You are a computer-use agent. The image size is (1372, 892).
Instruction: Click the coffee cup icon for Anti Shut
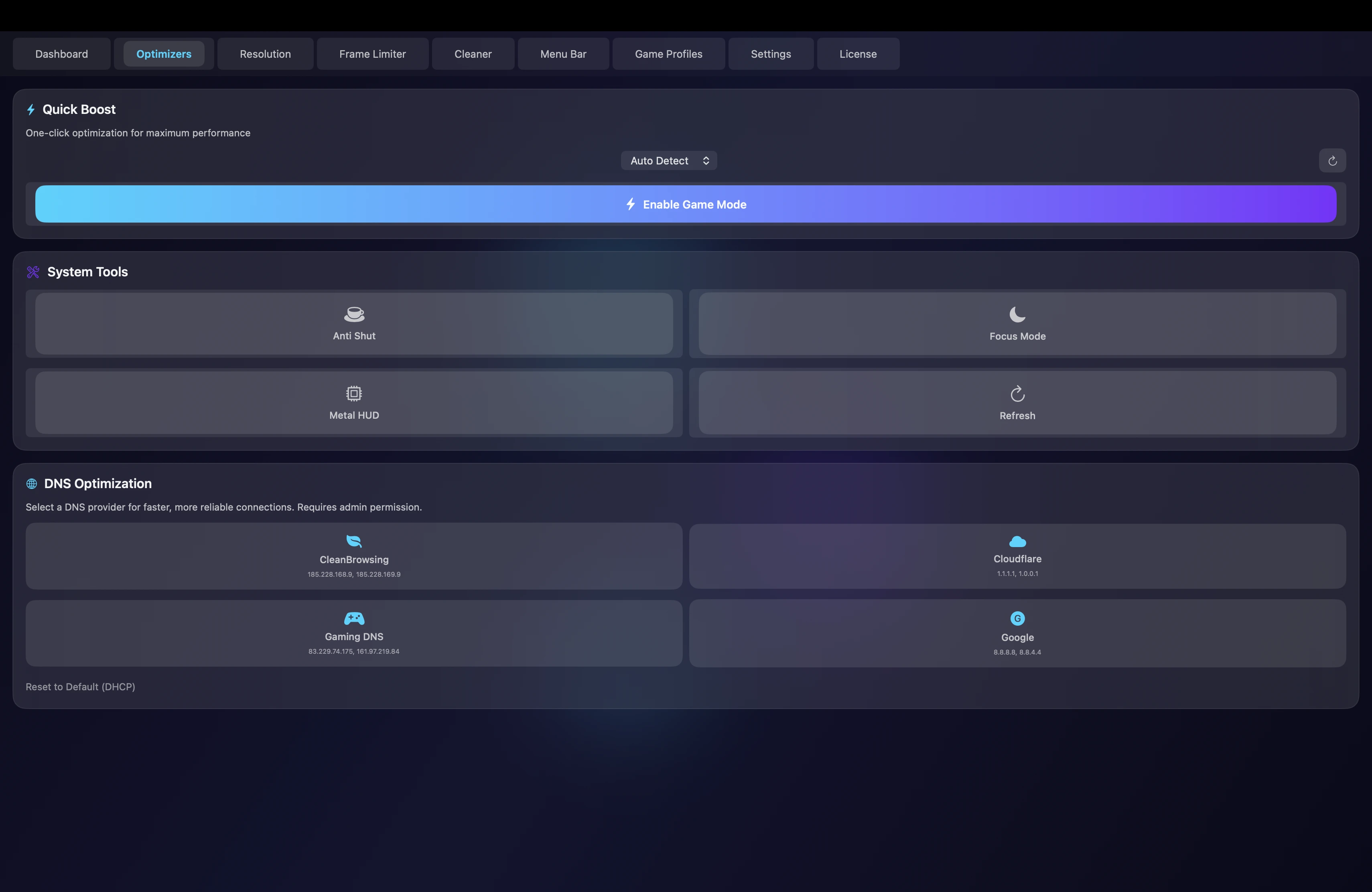pyautogui.click(x=354, y=314)
